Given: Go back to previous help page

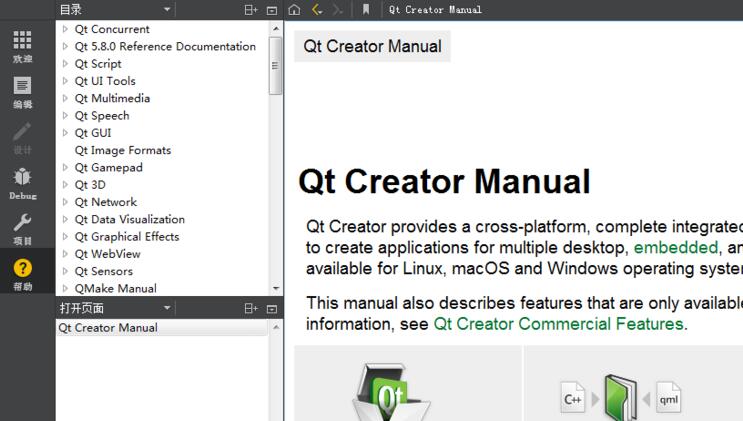Looking at the screenshot, I should tap(317, 9).
